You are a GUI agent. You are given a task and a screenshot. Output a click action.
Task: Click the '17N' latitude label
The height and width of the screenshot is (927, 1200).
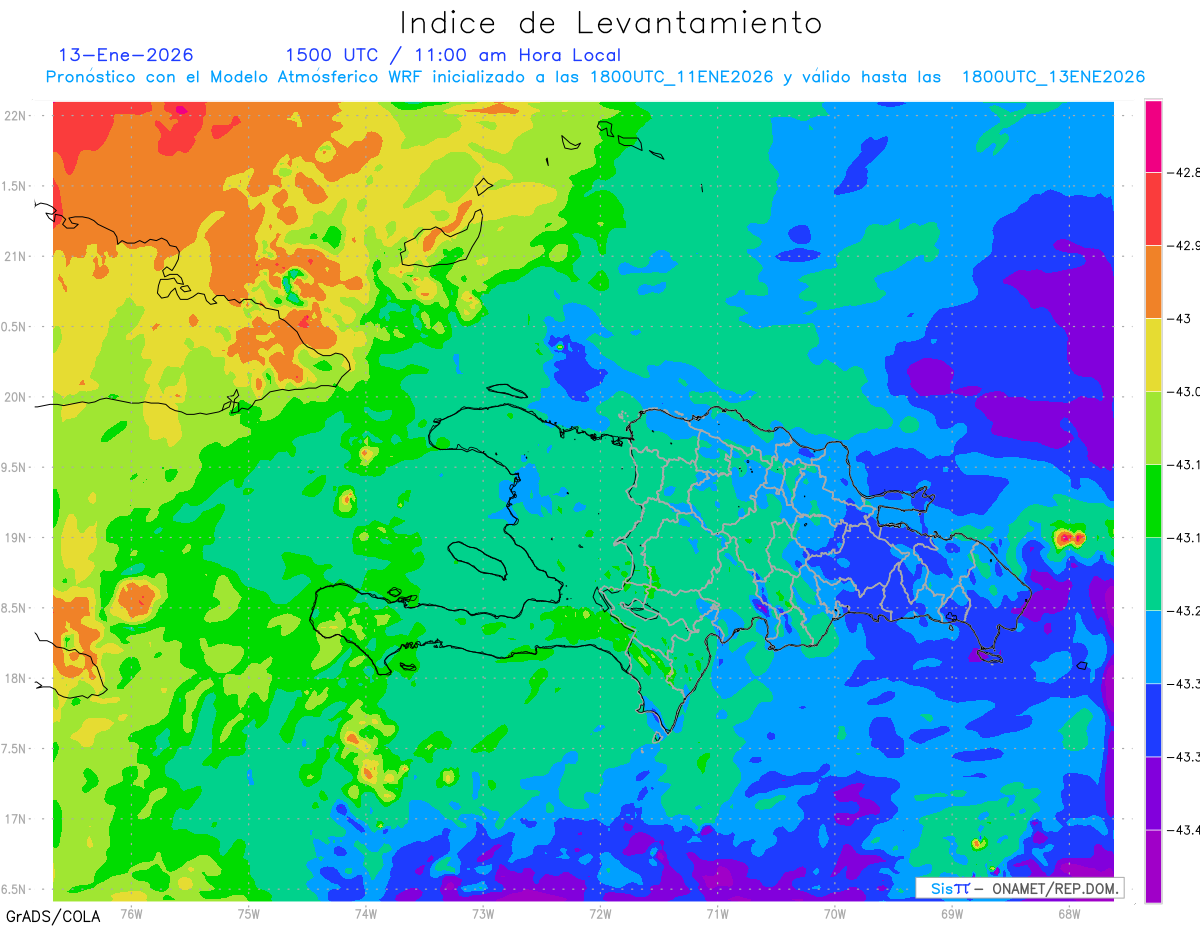pyautogui.click(x=16, y=819)
